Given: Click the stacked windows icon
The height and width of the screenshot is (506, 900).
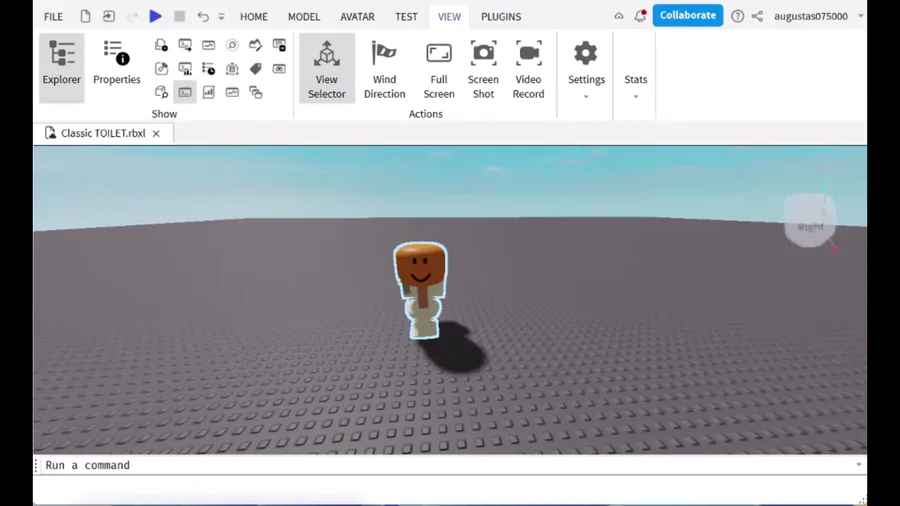Looking at the screenshot, I should click(255, 92).
